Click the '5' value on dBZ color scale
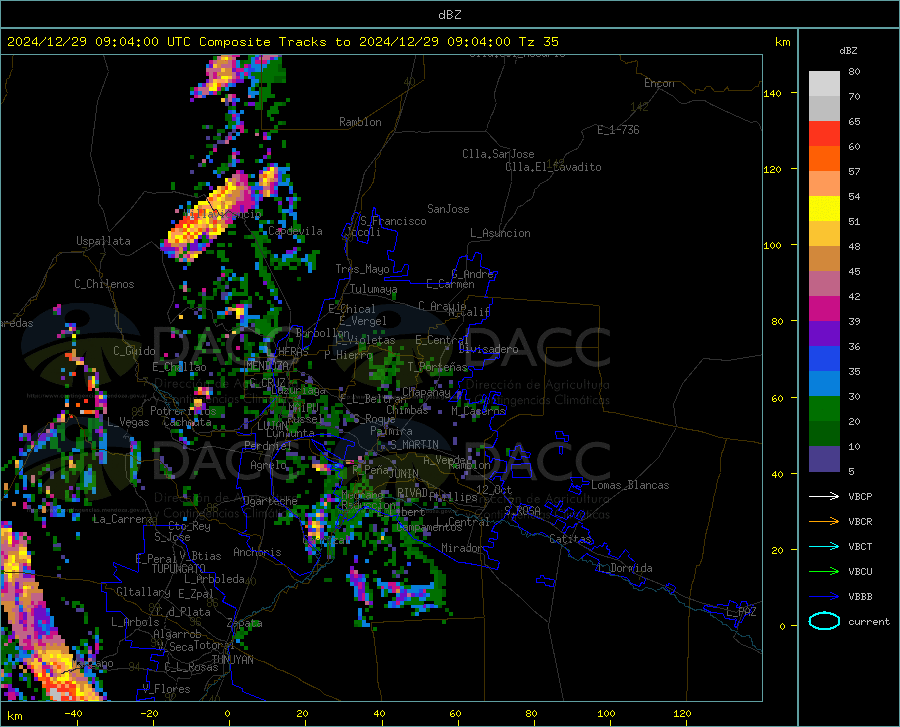This screenshot has height=727, width=900. click(851, 472)
